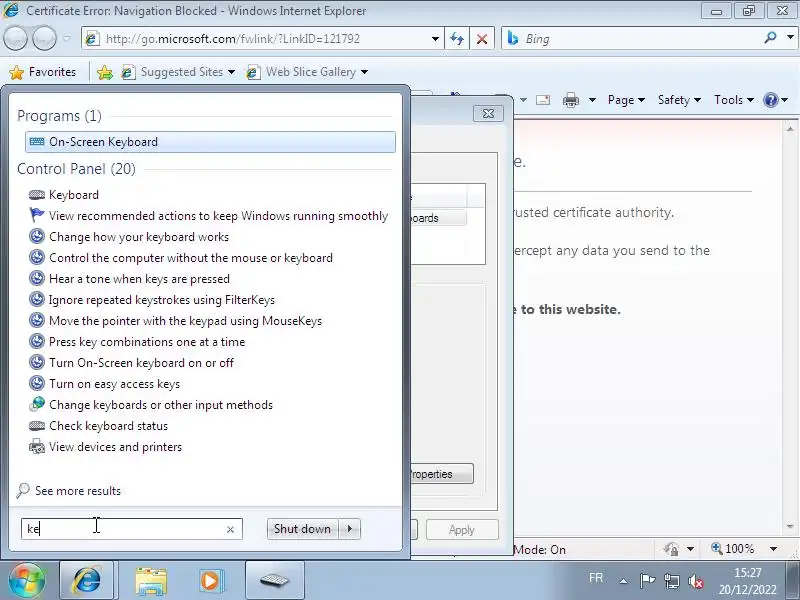Screen dimensions: 800x600
Task: Expand the address bar dropdown
Action: [435, 39]
